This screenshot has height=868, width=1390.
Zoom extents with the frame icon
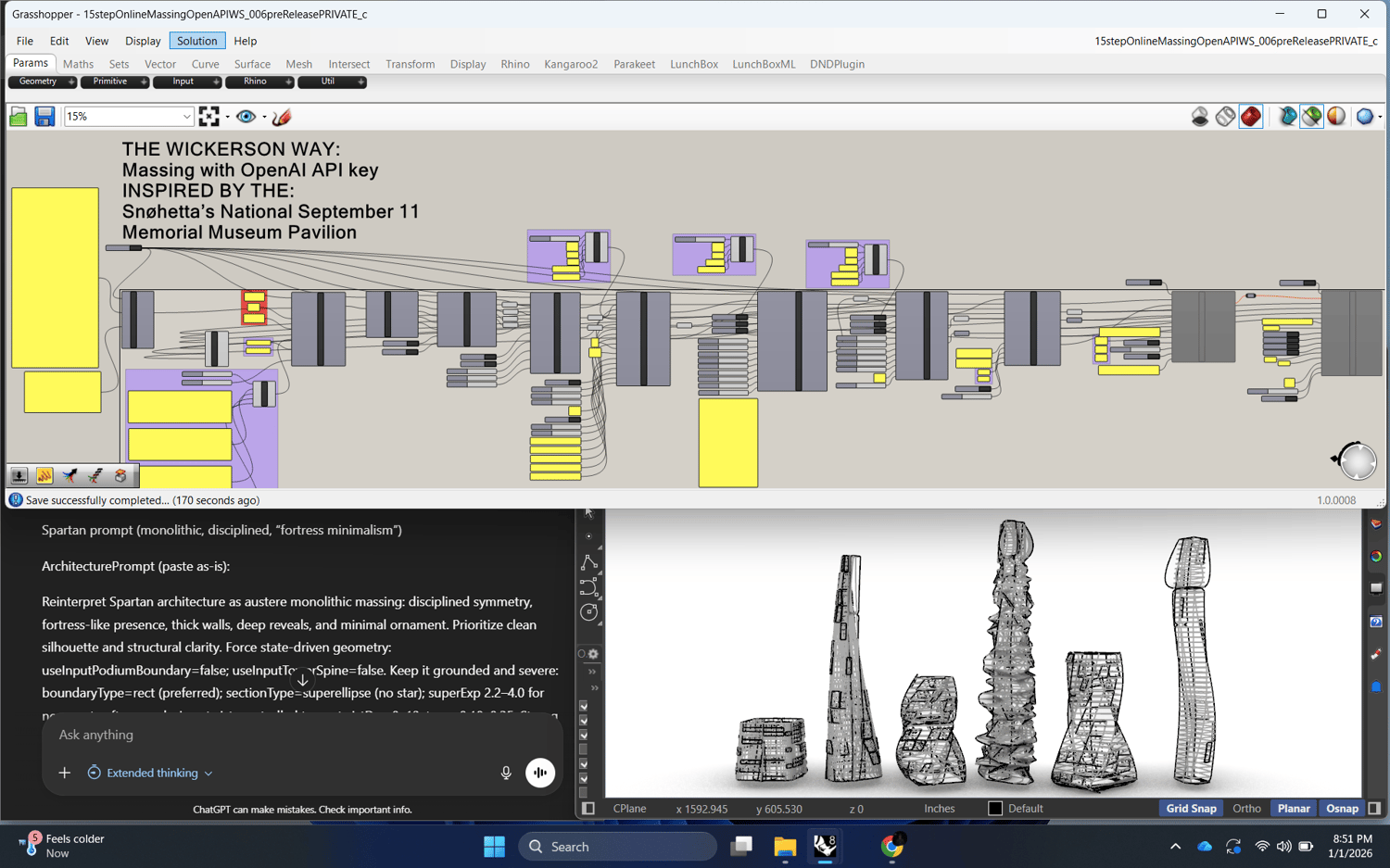[x=209, y=117]
